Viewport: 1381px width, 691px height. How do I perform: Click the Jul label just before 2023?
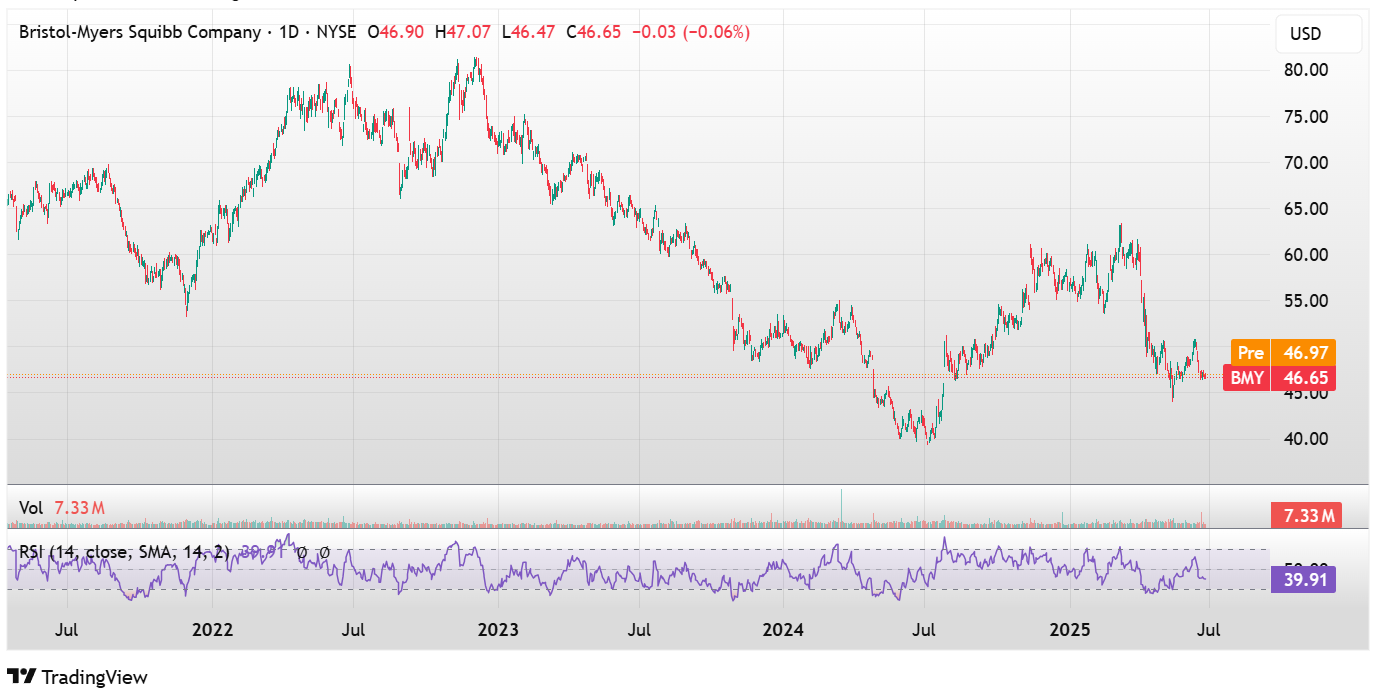pos(352,630)
